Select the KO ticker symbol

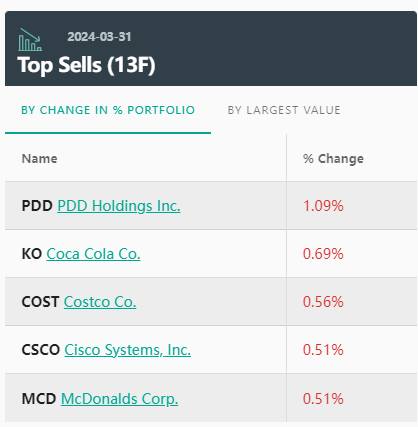click(32, 254)
